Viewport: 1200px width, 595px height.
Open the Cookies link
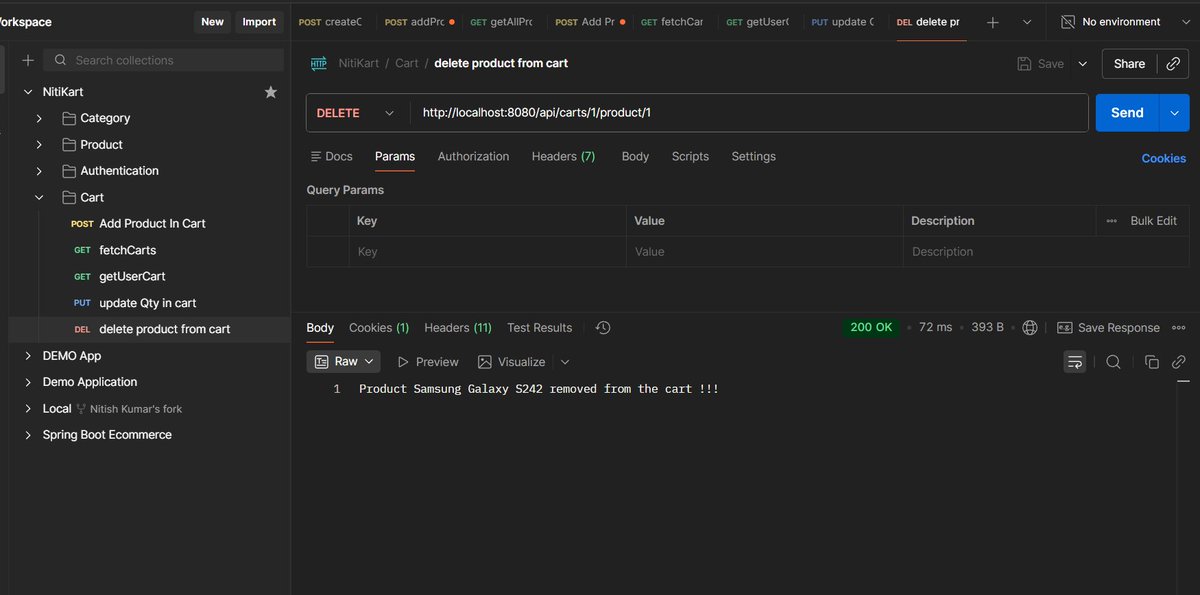click(x=1164, y=158)
